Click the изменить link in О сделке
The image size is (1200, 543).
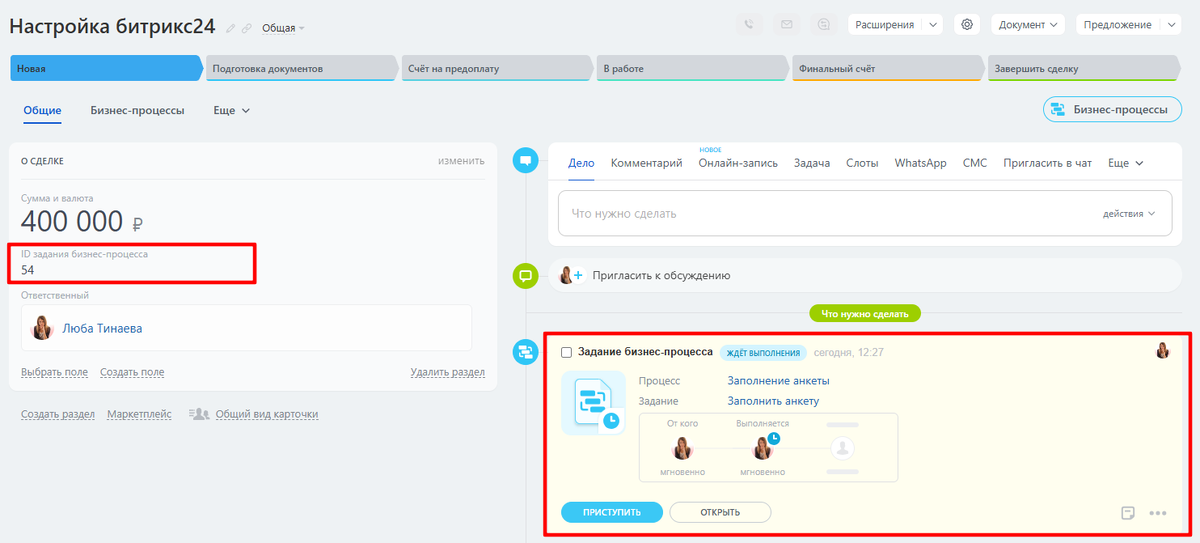pos(461,160)
